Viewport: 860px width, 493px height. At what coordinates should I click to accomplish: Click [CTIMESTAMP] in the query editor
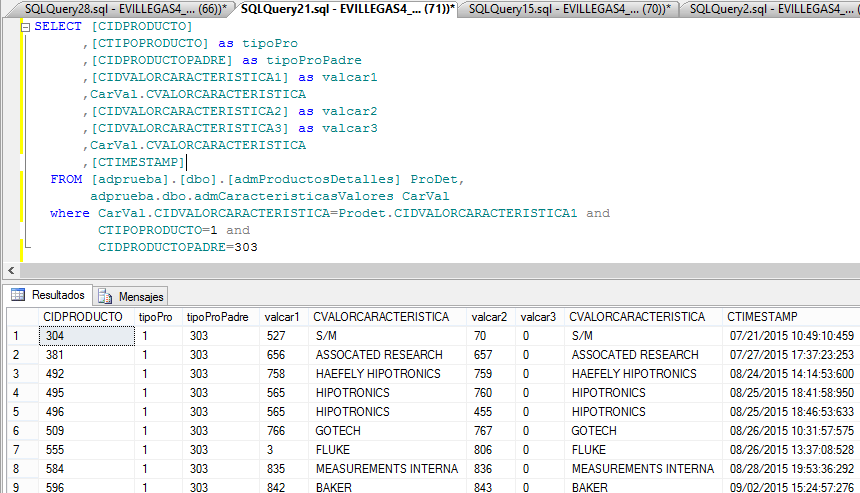pyautogui.click(x=138, y=162)
